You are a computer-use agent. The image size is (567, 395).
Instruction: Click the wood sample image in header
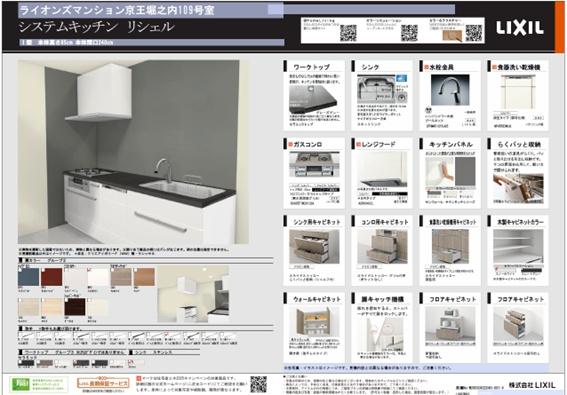coord(452,35)
